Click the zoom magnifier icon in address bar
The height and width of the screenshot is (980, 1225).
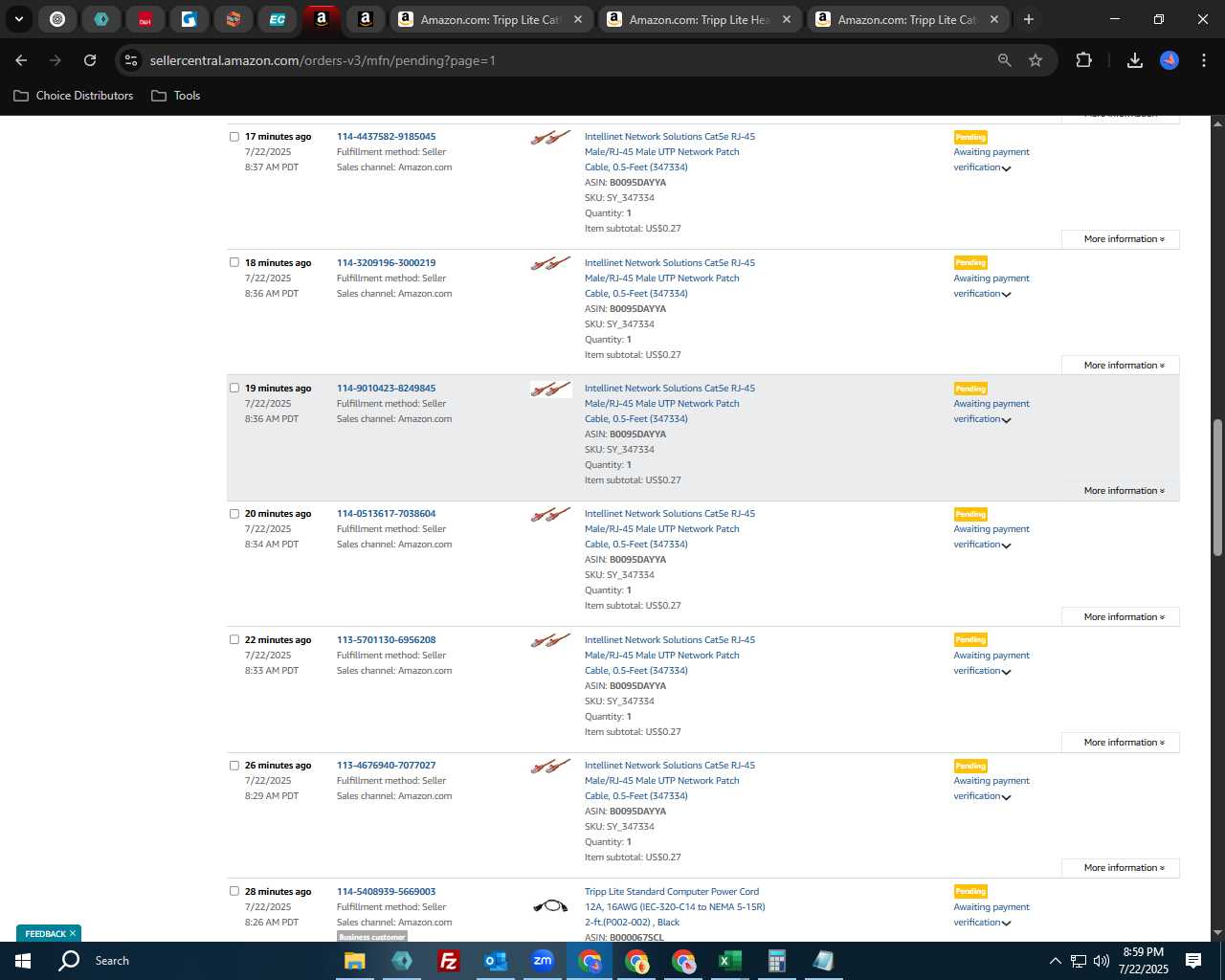pyautogui.click(x=1004, y=60)
